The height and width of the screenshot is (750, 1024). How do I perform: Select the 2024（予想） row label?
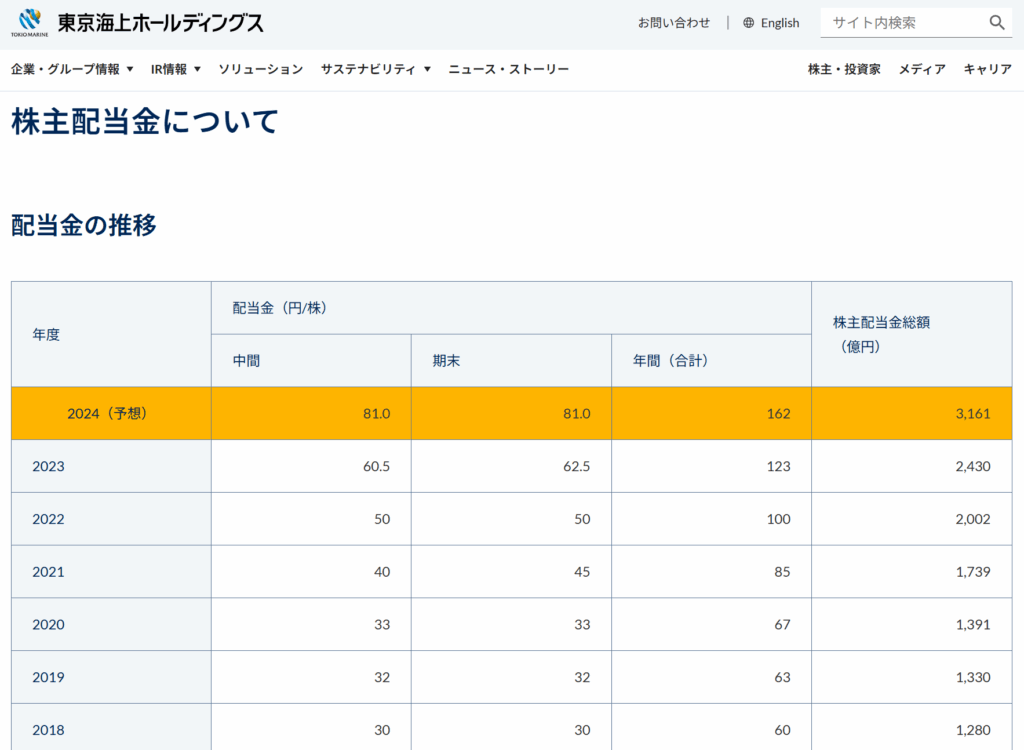pos(111,414)
